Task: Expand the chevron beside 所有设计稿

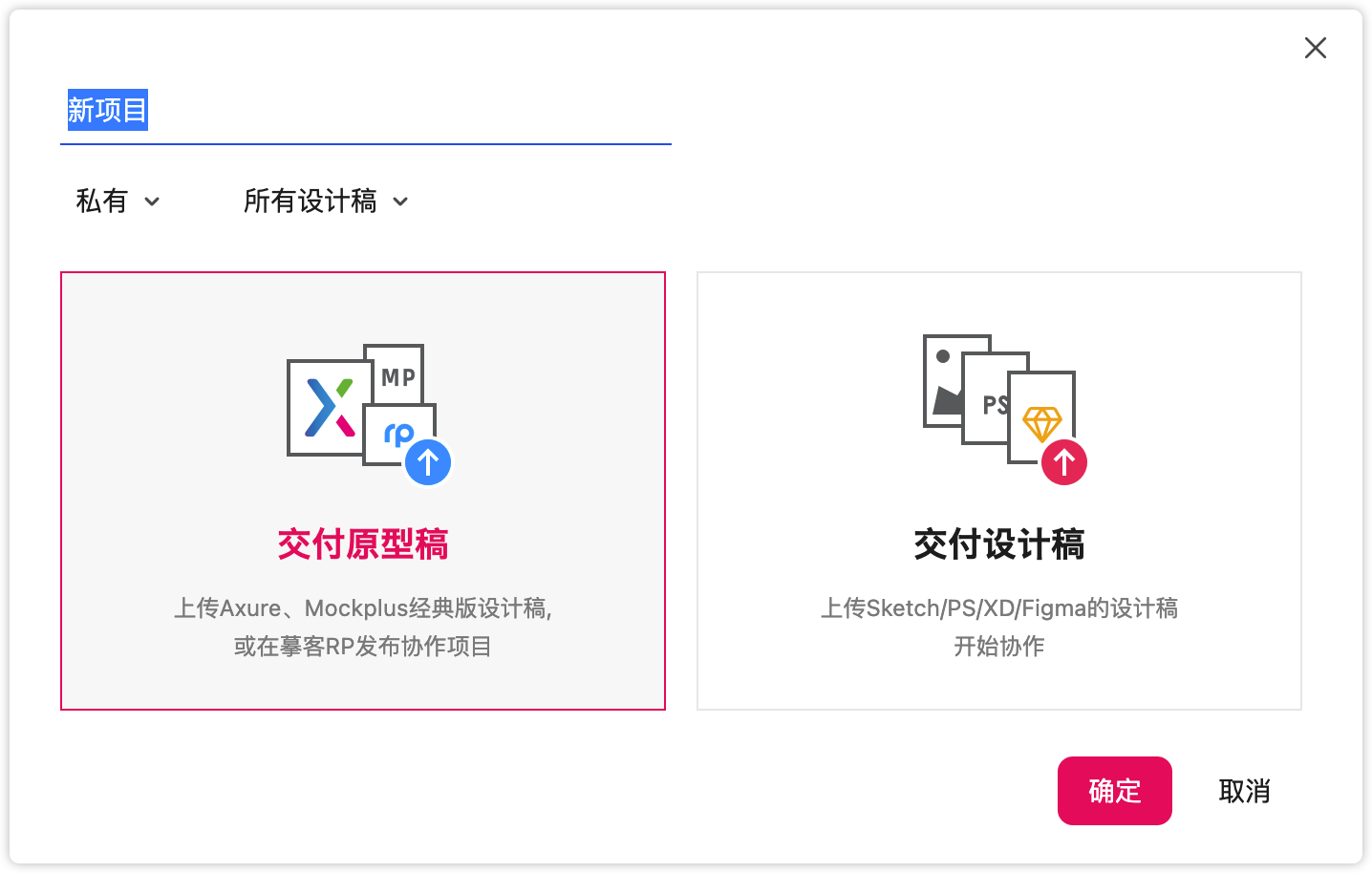Action: [x=401, y=202]
